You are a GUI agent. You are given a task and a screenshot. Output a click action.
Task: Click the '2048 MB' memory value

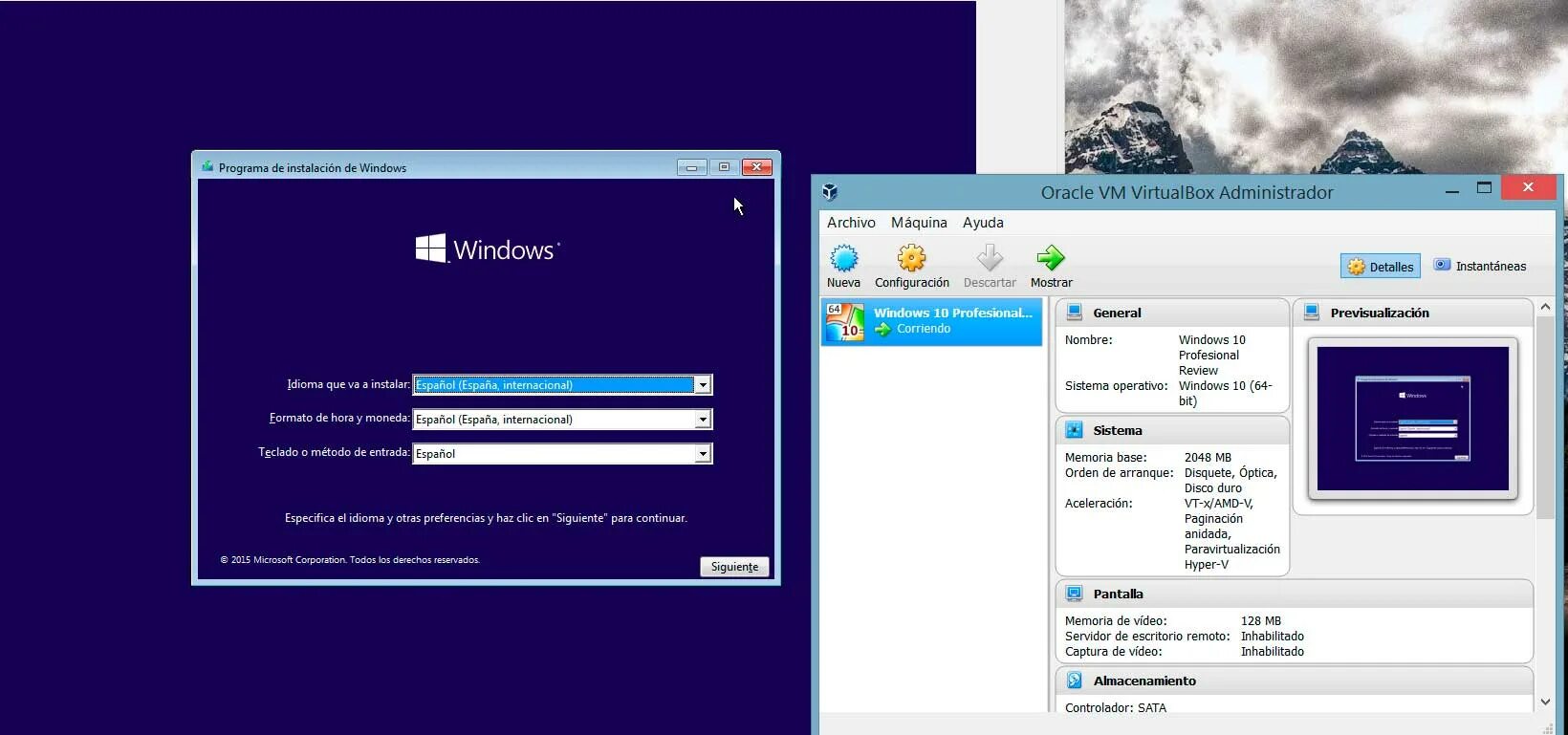tap(1208, 458)
